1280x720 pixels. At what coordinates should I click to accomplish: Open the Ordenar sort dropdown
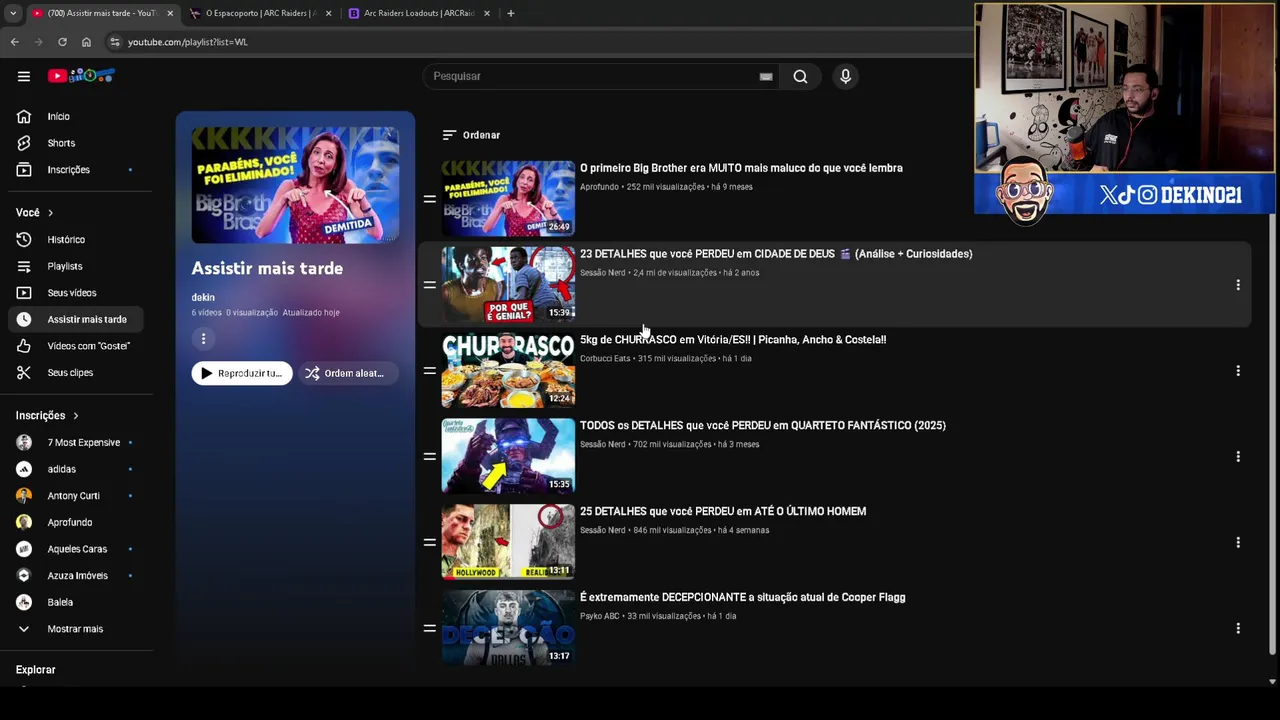471,135
